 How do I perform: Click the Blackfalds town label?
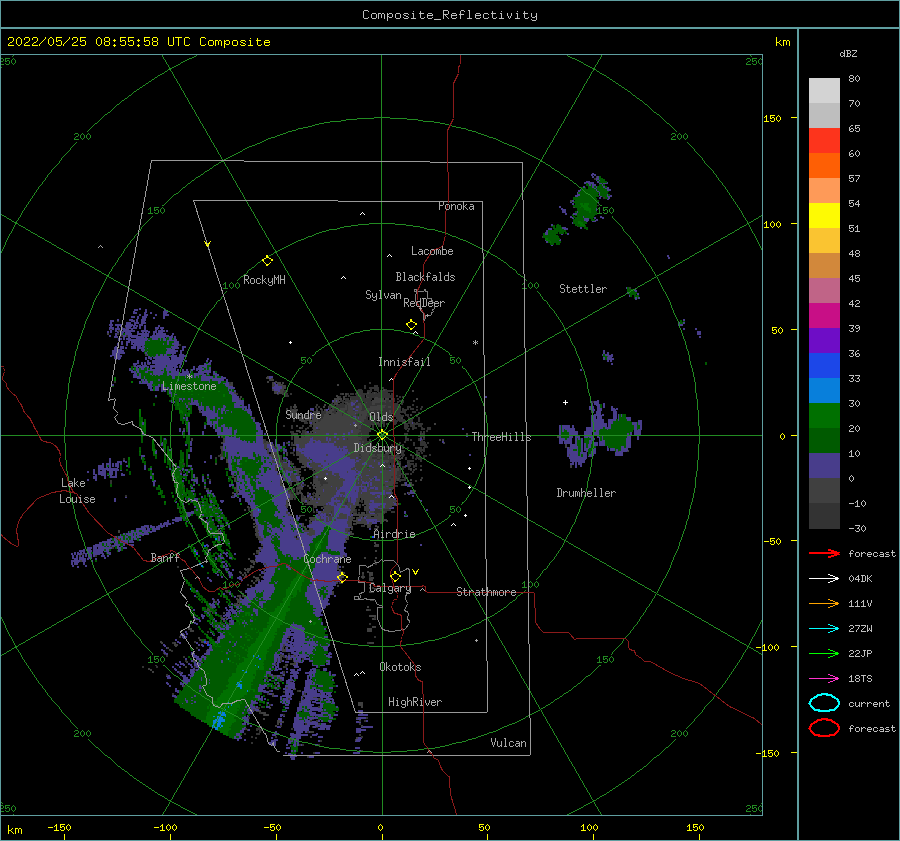(425, 277)
